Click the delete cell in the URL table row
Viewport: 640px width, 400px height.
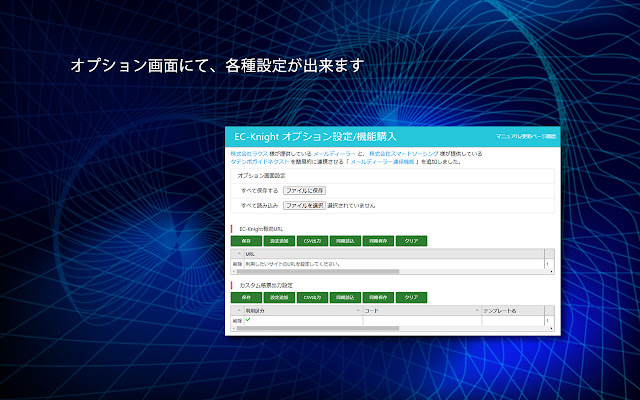click(x=237, y=264)
